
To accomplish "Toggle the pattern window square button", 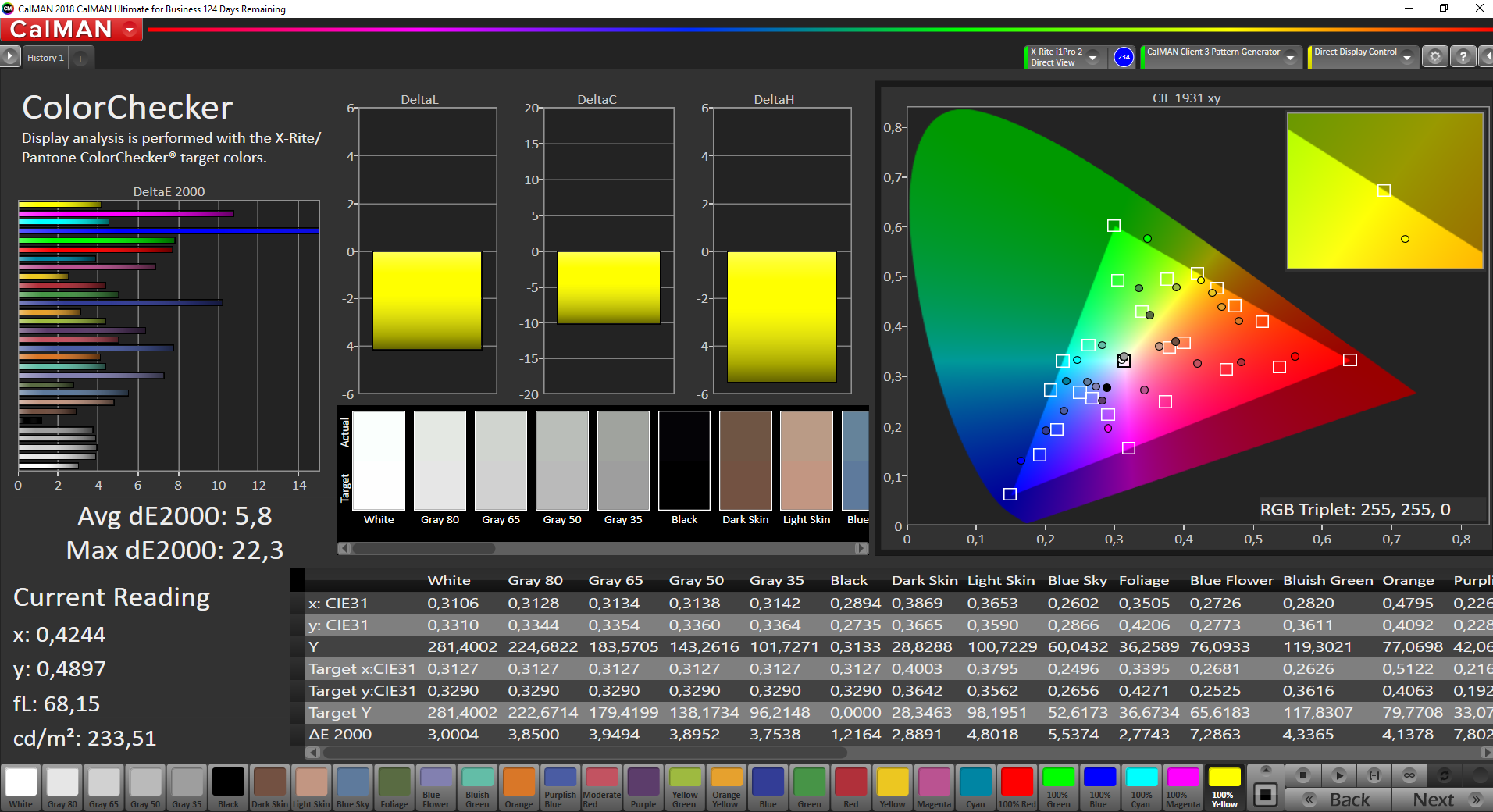I will (1266, 796).
